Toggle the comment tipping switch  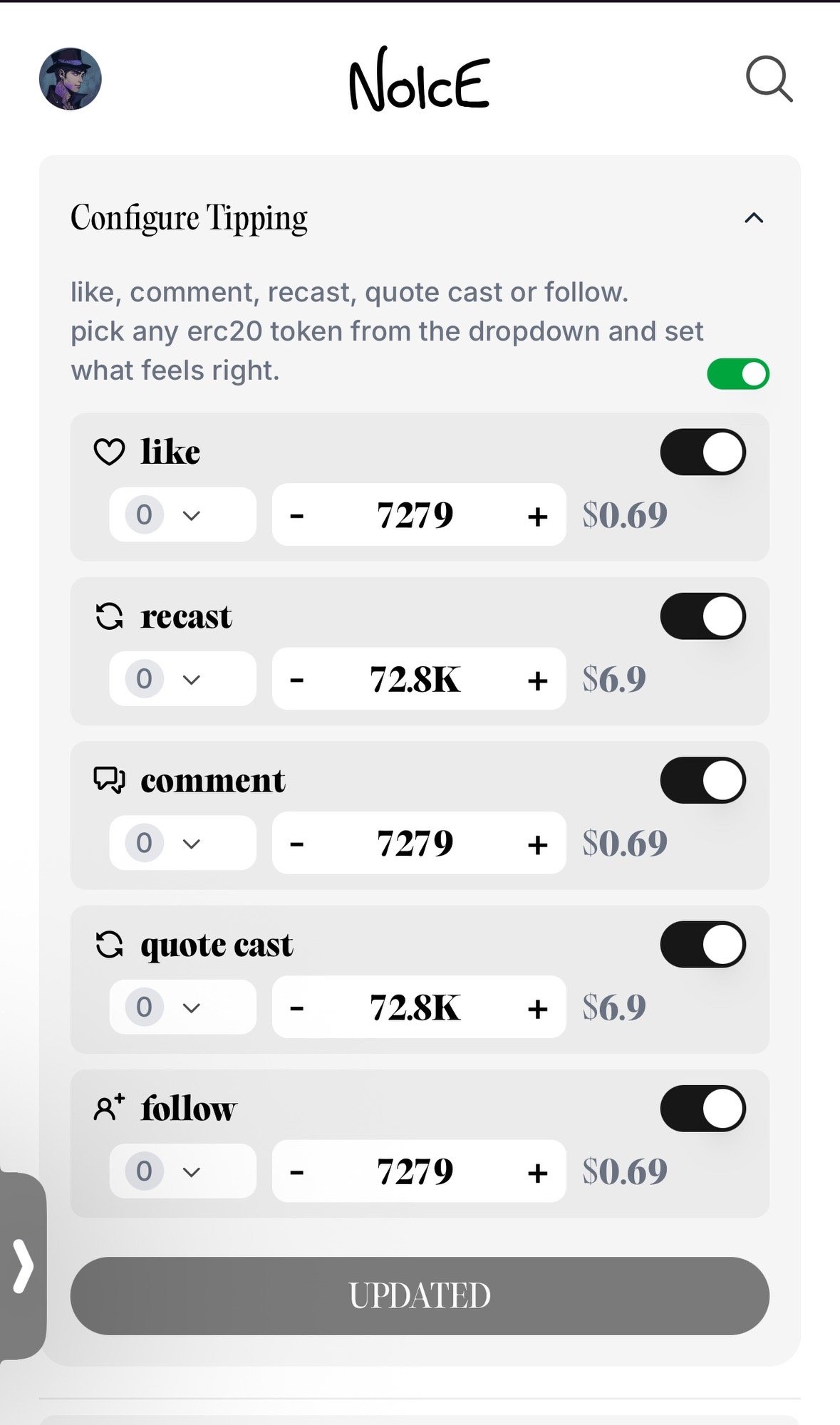[702, 780]
